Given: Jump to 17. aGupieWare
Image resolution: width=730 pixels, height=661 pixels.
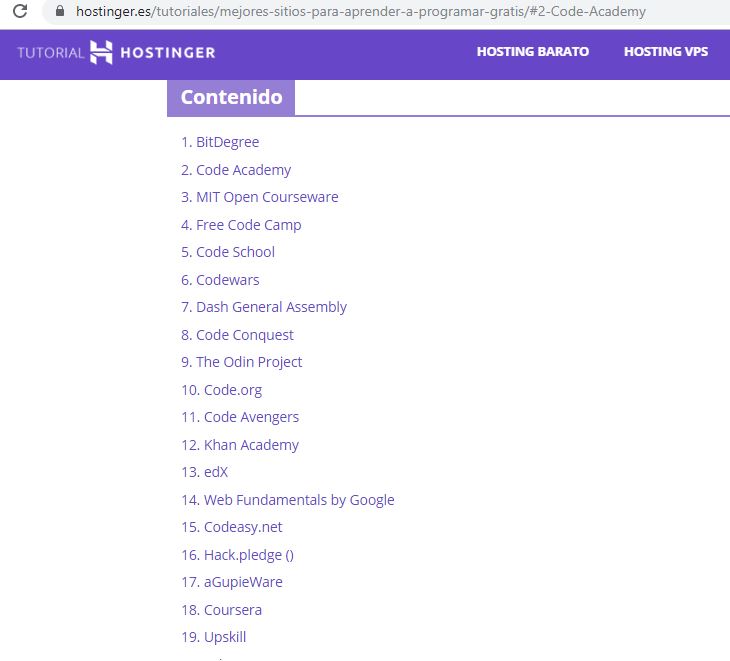Looking at the screenshot, I should coord(231,582).
